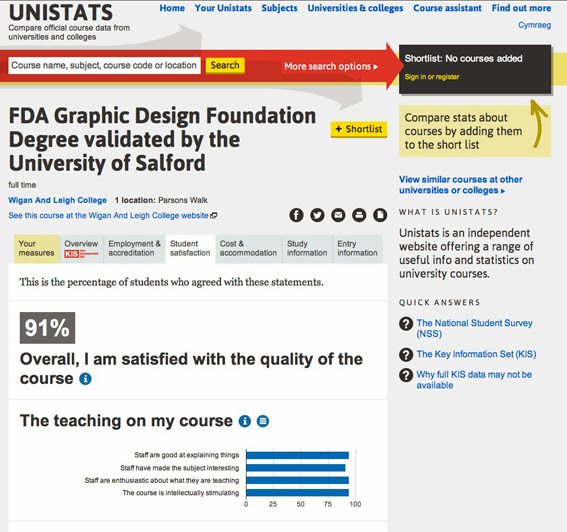Open 'Course assistant' navigation link
The image size is (567, 532).
447,8
